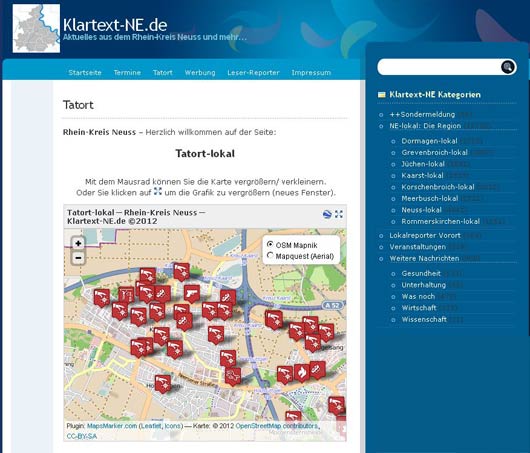Image resolution: width=530 pixels, height=453 pixels.
Task: Open the lone marker below Neersener Straße
Action: (x=163, y=383)
